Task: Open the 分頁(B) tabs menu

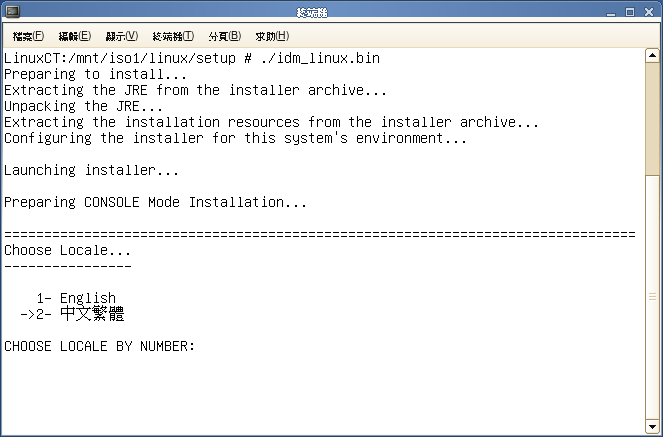Action: pos(223,36)
